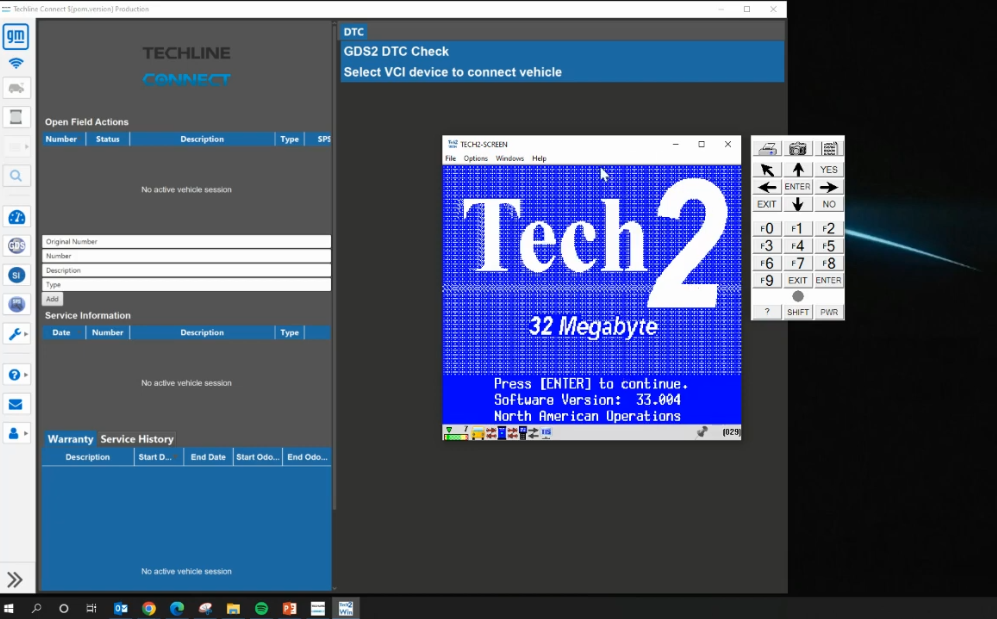Screen dimensions: 997x619
Task: Click the down arrow key on keypad
Action: pyautogui.click(x=797, y=204)
